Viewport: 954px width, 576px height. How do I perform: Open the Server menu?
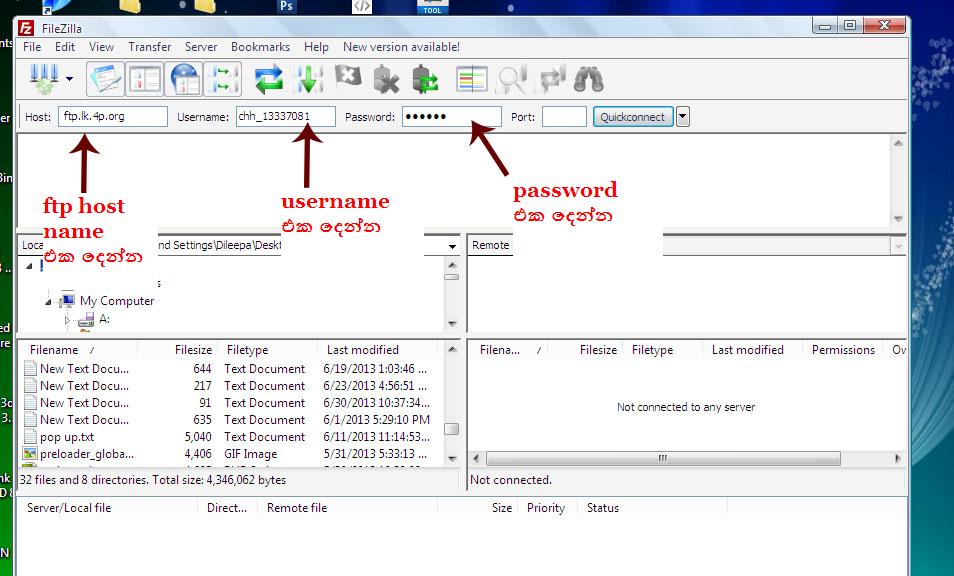click(201, 47)
